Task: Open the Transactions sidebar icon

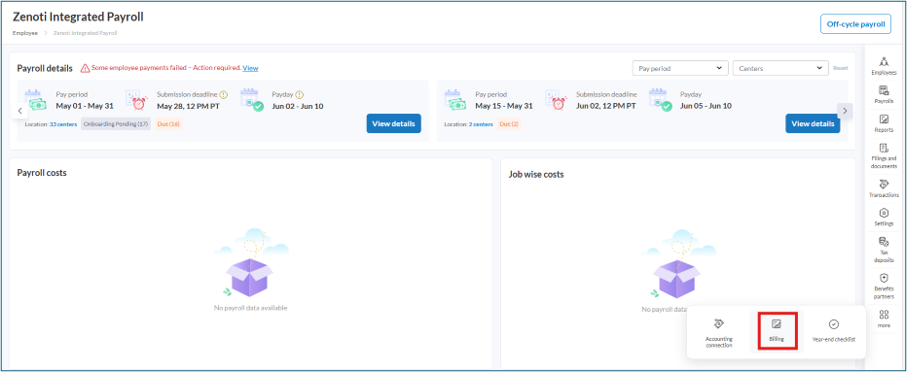Action: click(x=883, y=189)
